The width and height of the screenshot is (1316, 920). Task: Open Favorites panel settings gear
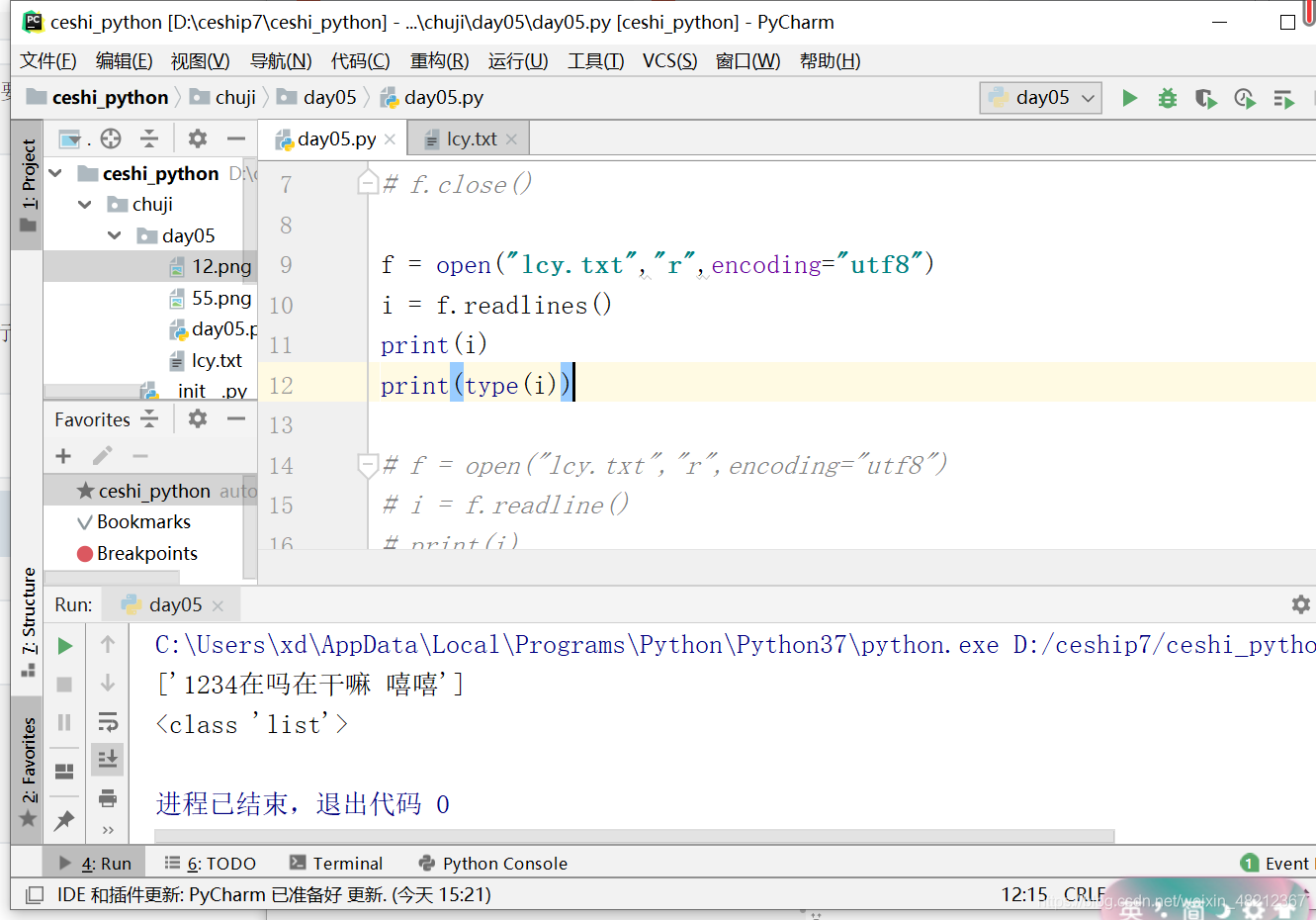point(198,418)
